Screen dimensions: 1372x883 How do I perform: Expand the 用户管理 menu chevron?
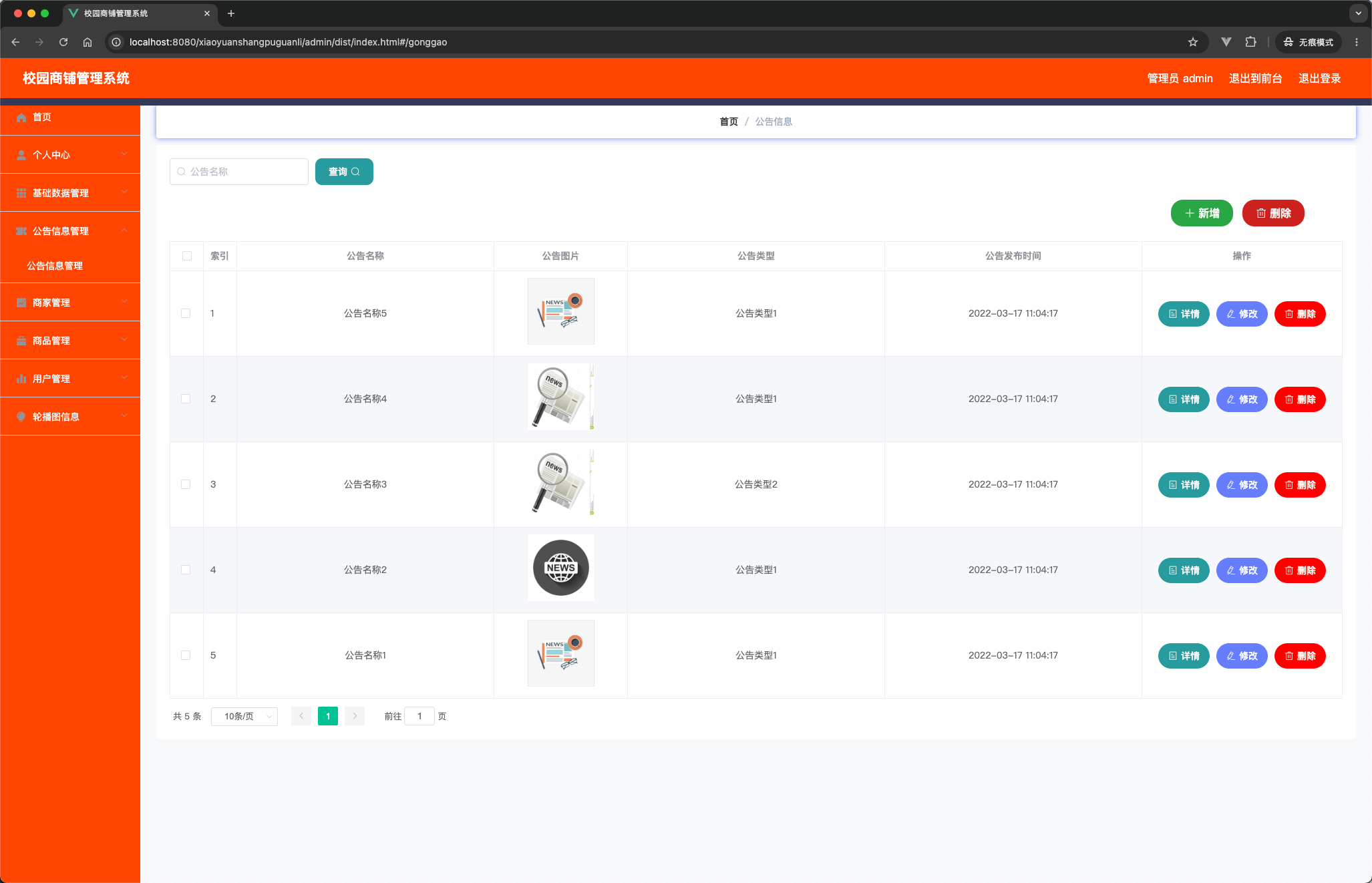pyautogui.click(x=124, y=378)
